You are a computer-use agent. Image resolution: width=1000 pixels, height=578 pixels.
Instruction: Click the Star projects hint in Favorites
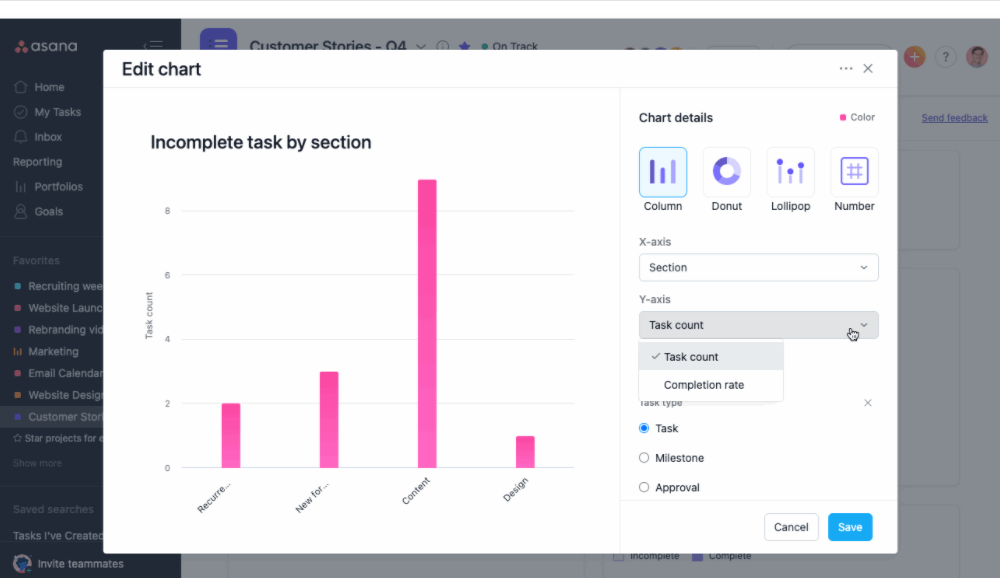pyautogui.click(x=57, y=438)
